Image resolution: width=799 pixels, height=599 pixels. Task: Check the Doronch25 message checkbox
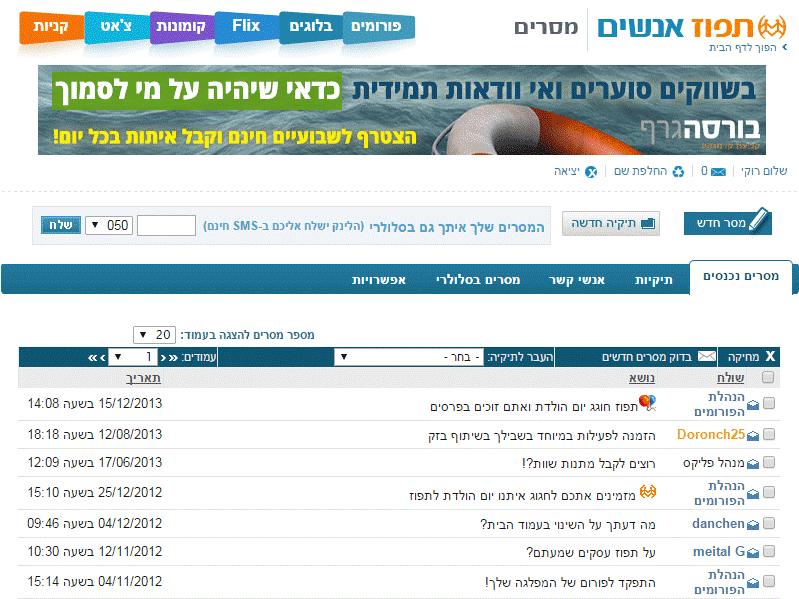(x=769, y=434)
